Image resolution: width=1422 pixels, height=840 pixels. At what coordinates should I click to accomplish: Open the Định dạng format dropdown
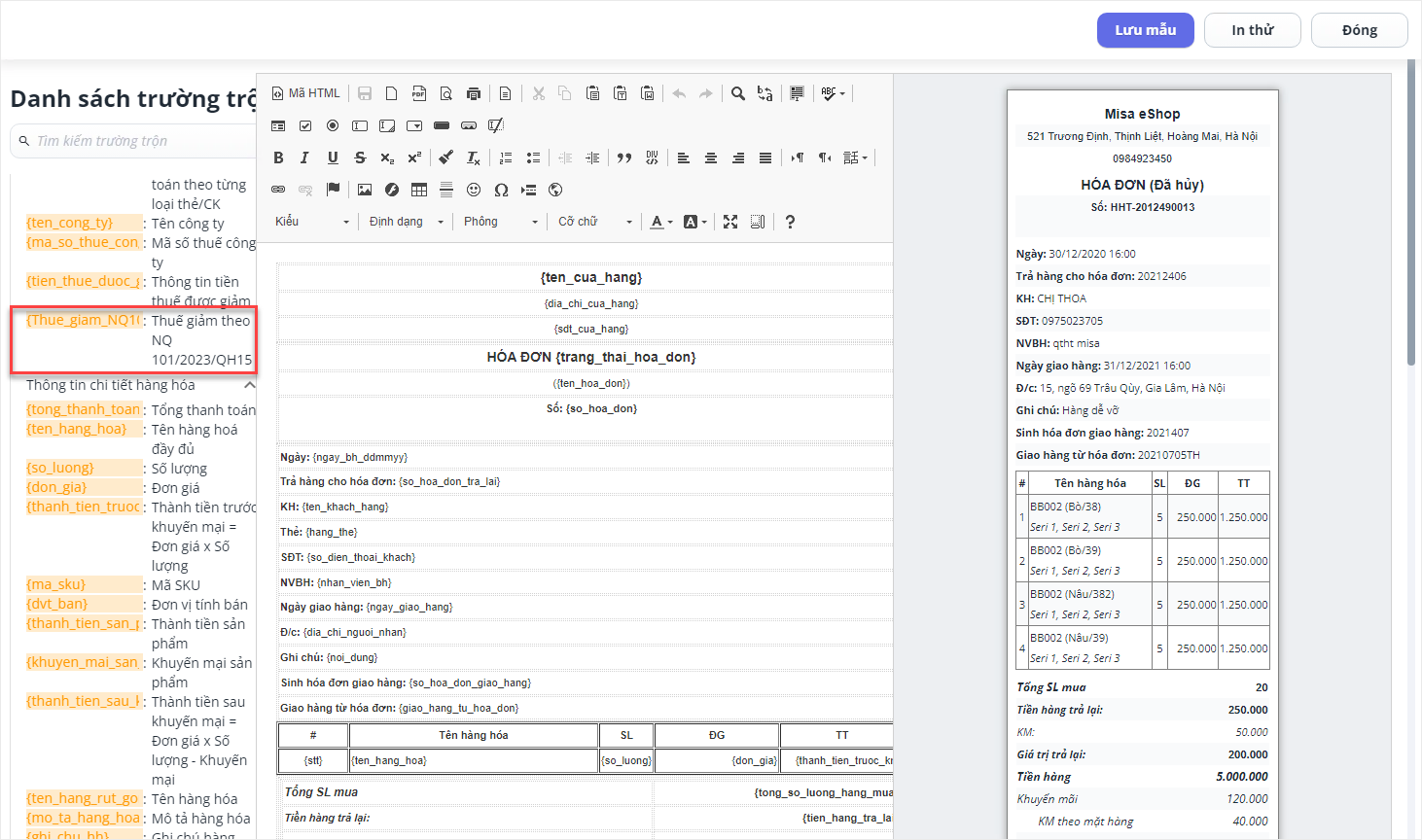coord(406,222)
